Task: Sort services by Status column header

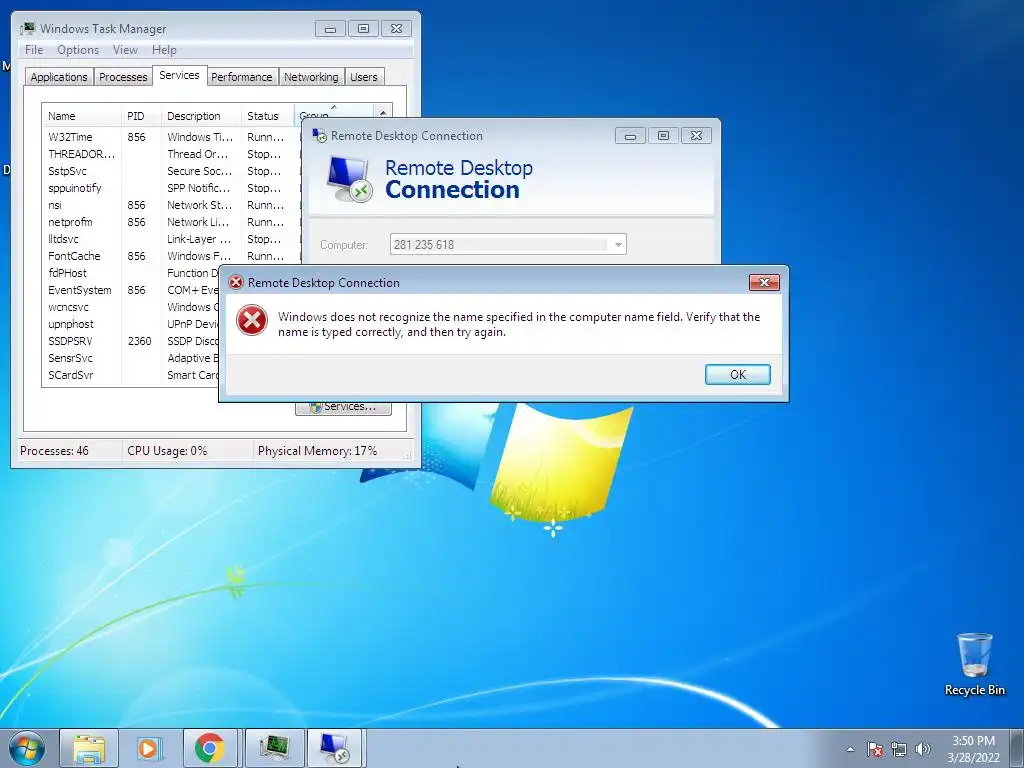Action: click(268, 116)
